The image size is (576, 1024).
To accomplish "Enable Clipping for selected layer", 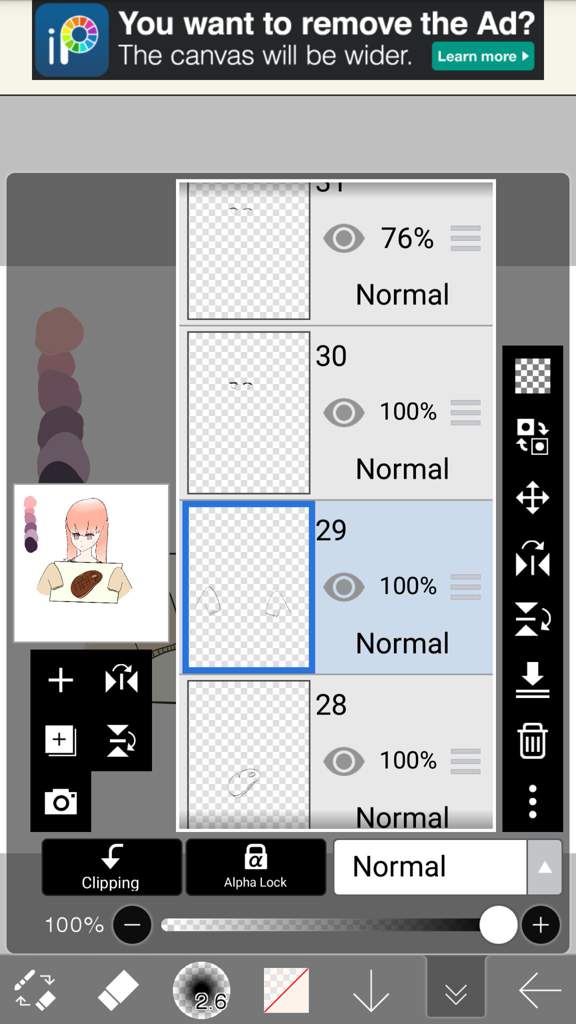I will point(111,867).
